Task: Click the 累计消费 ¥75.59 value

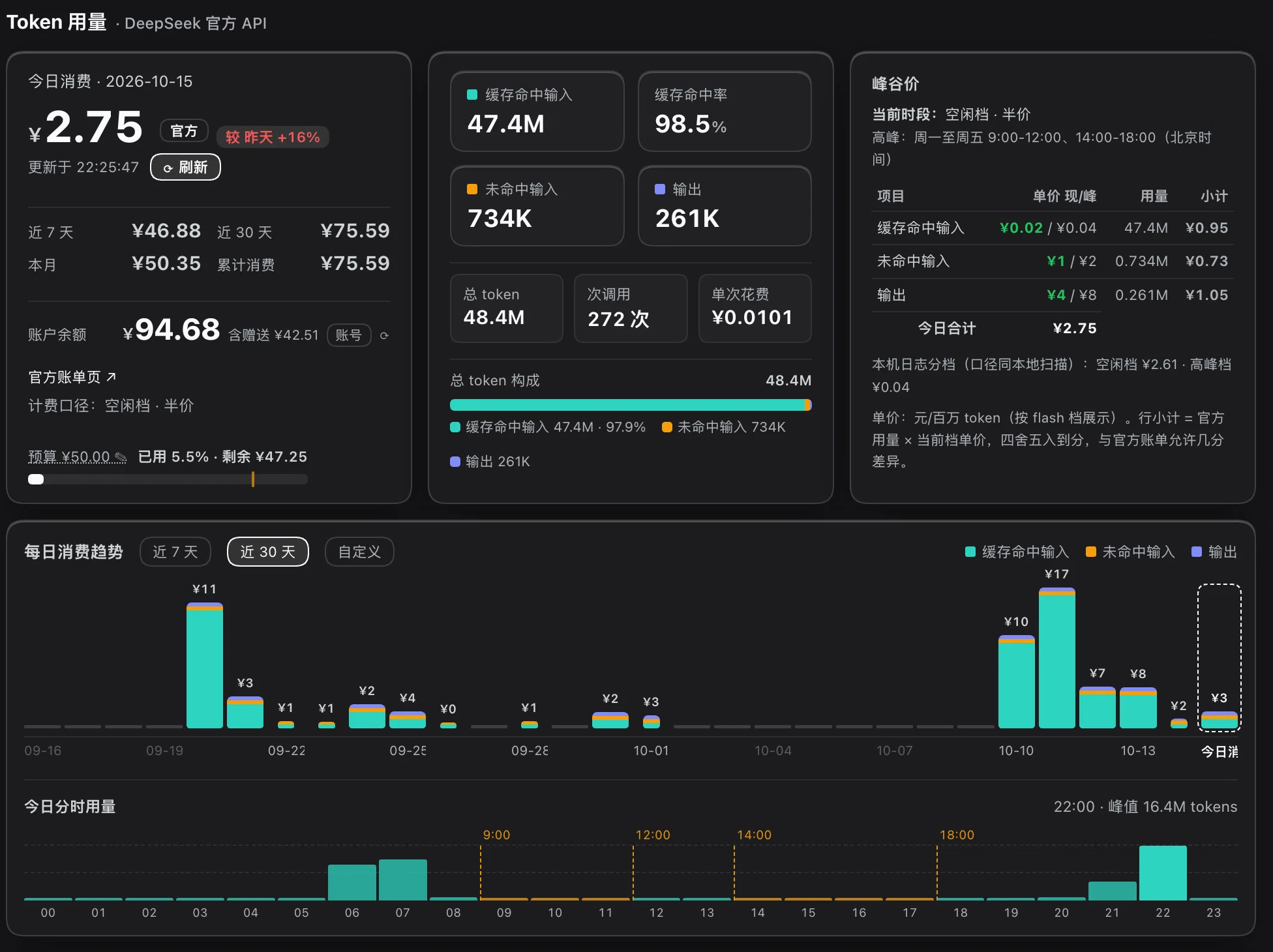Action: click(355, 263)
